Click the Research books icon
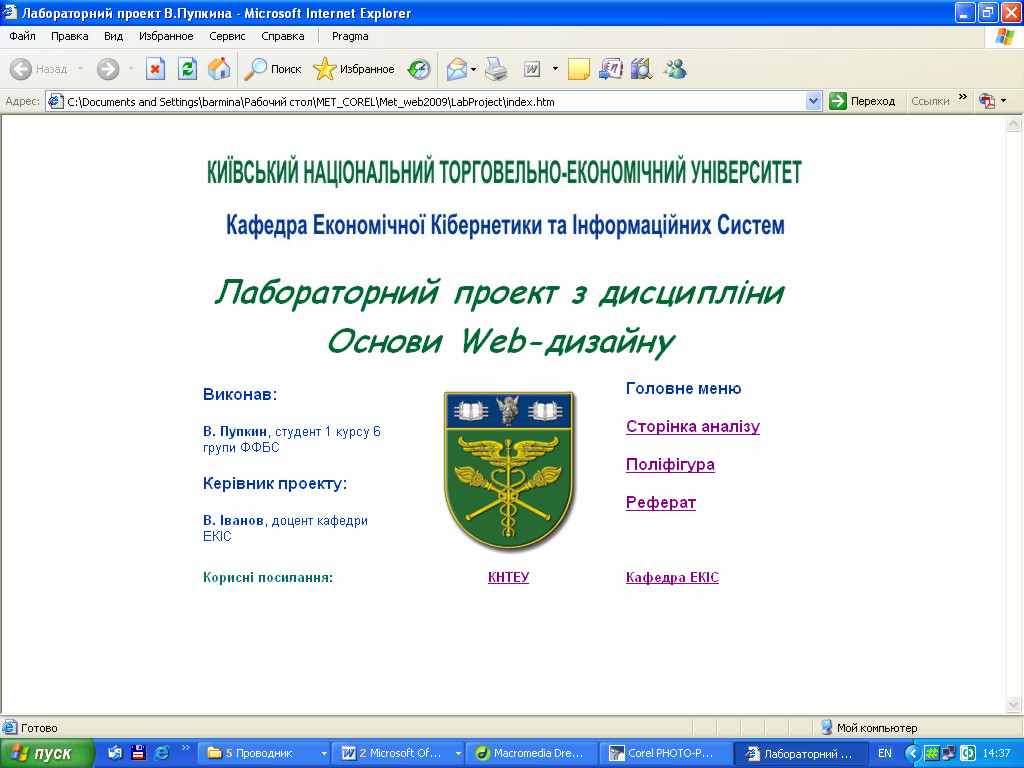This screenshot has height=768, width=1024. pyautogui.click(x=642, y=69)
